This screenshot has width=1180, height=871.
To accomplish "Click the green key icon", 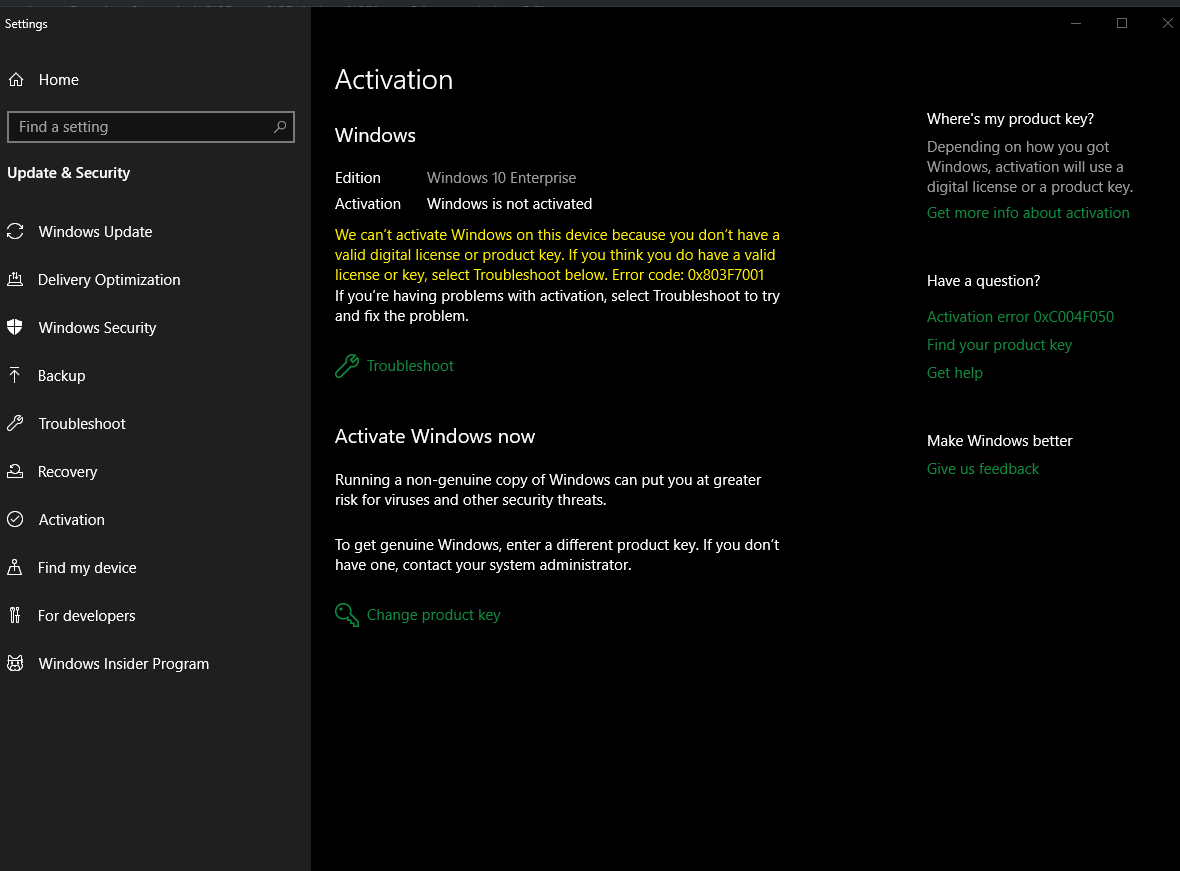I will [x=347, y=615].
